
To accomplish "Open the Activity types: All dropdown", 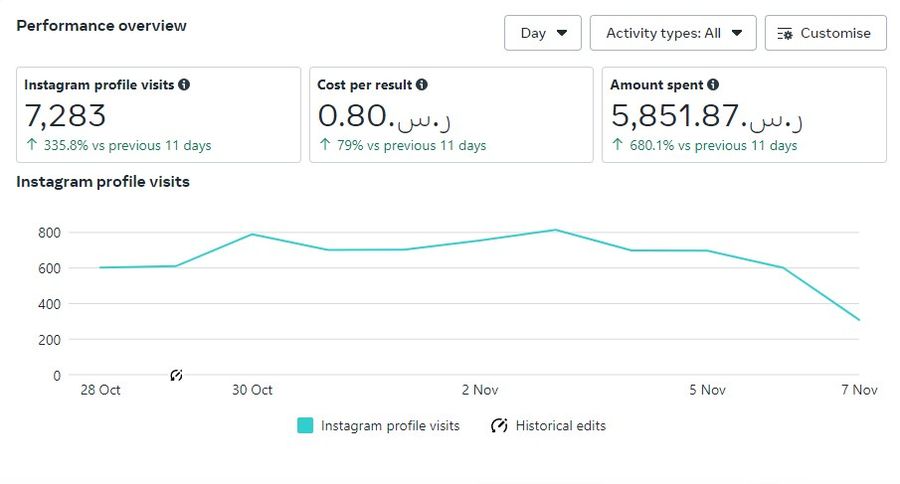I will (673, 33).
